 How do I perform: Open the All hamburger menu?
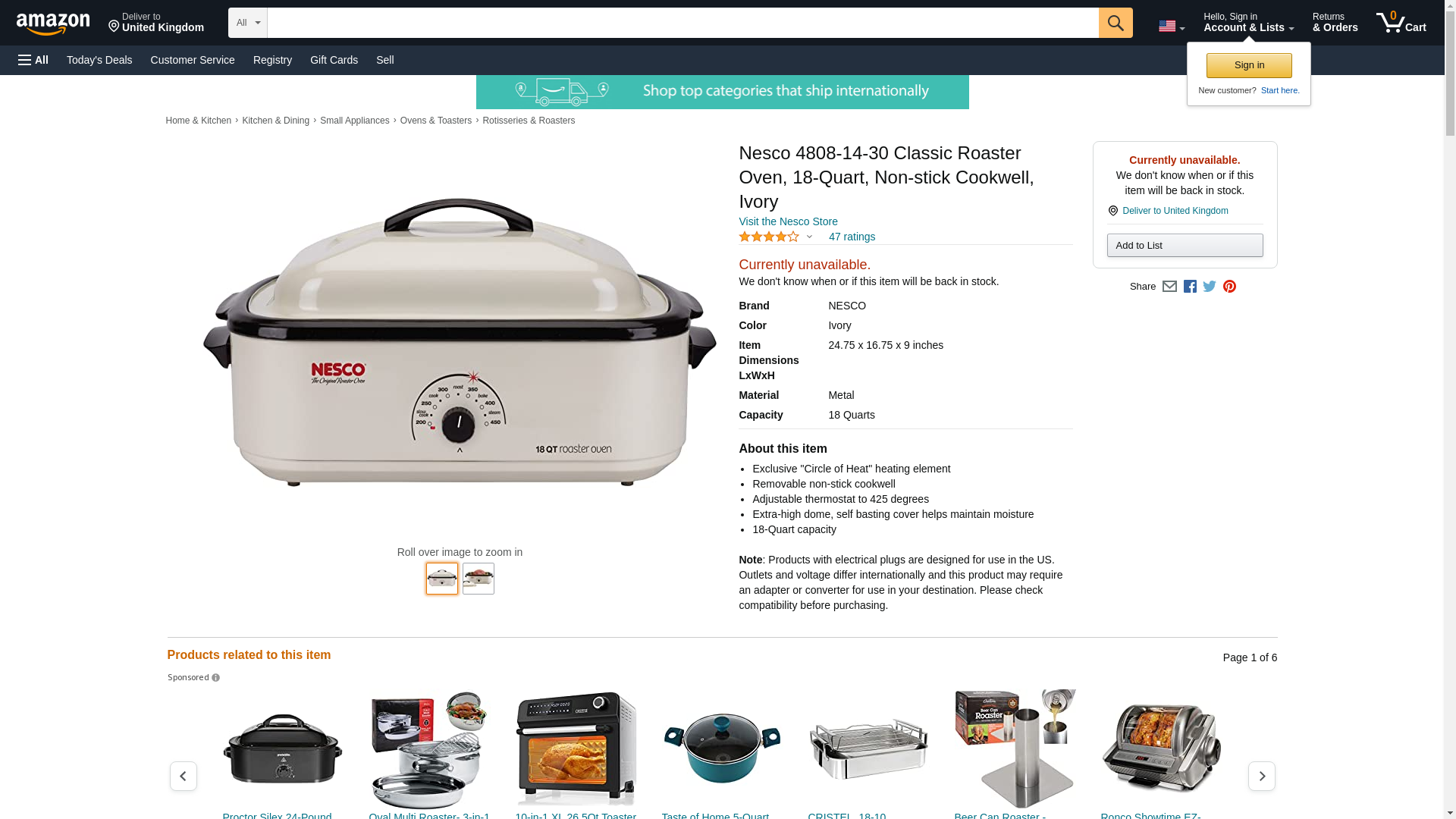click(33, 60)
